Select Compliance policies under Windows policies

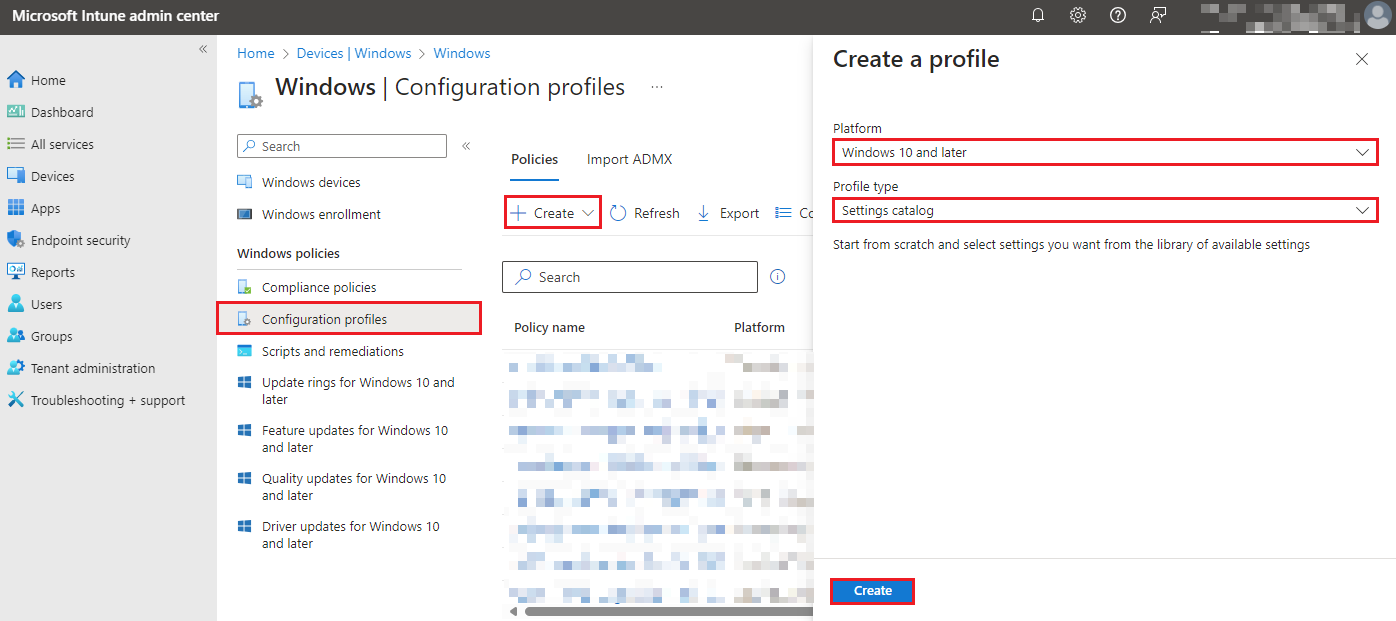[x=316, y=286]
